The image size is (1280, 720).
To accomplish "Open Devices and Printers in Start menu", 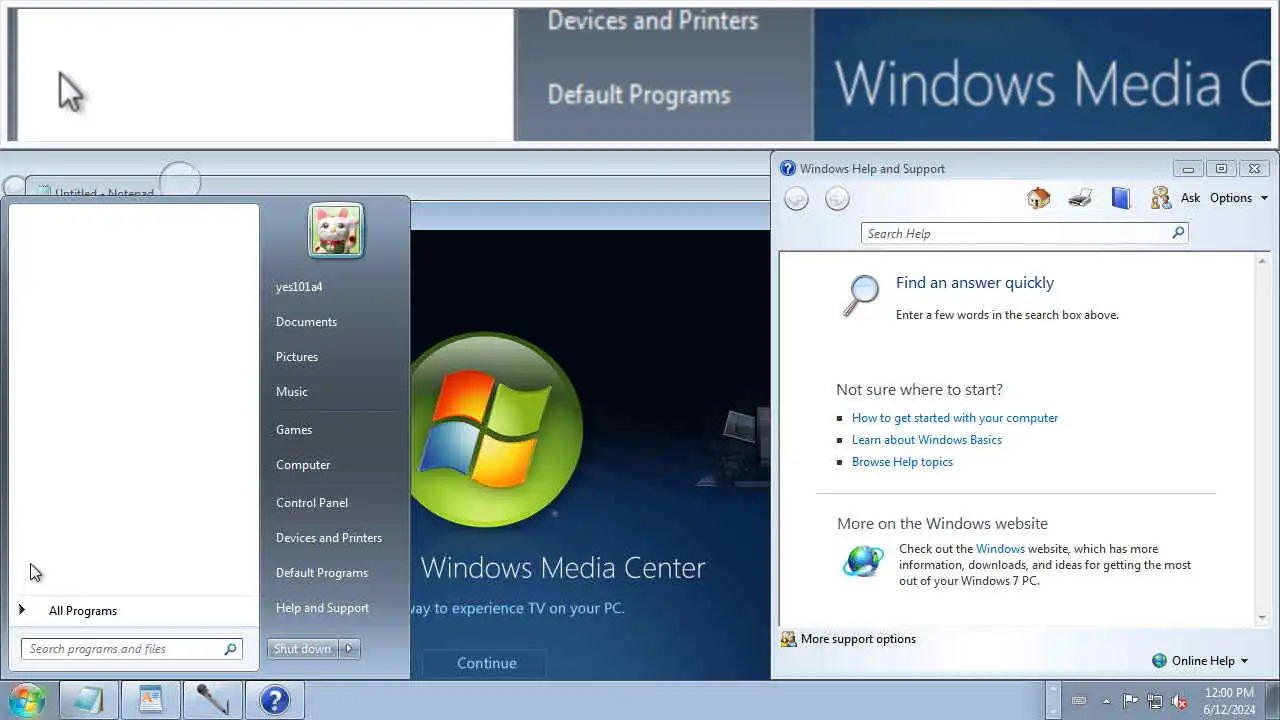I will click(x=329, y=538).
